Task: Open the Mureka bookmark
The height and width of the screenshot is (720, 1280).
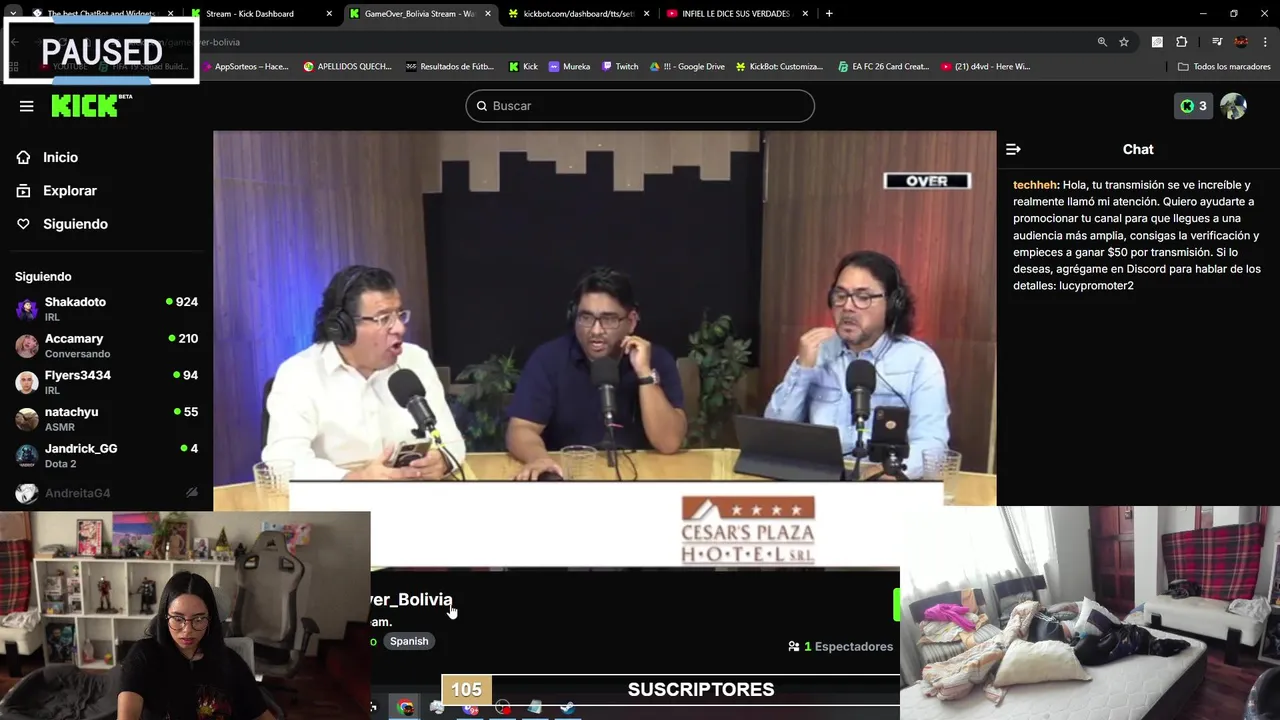Action: pyautogui.click(x=569, y=67)
